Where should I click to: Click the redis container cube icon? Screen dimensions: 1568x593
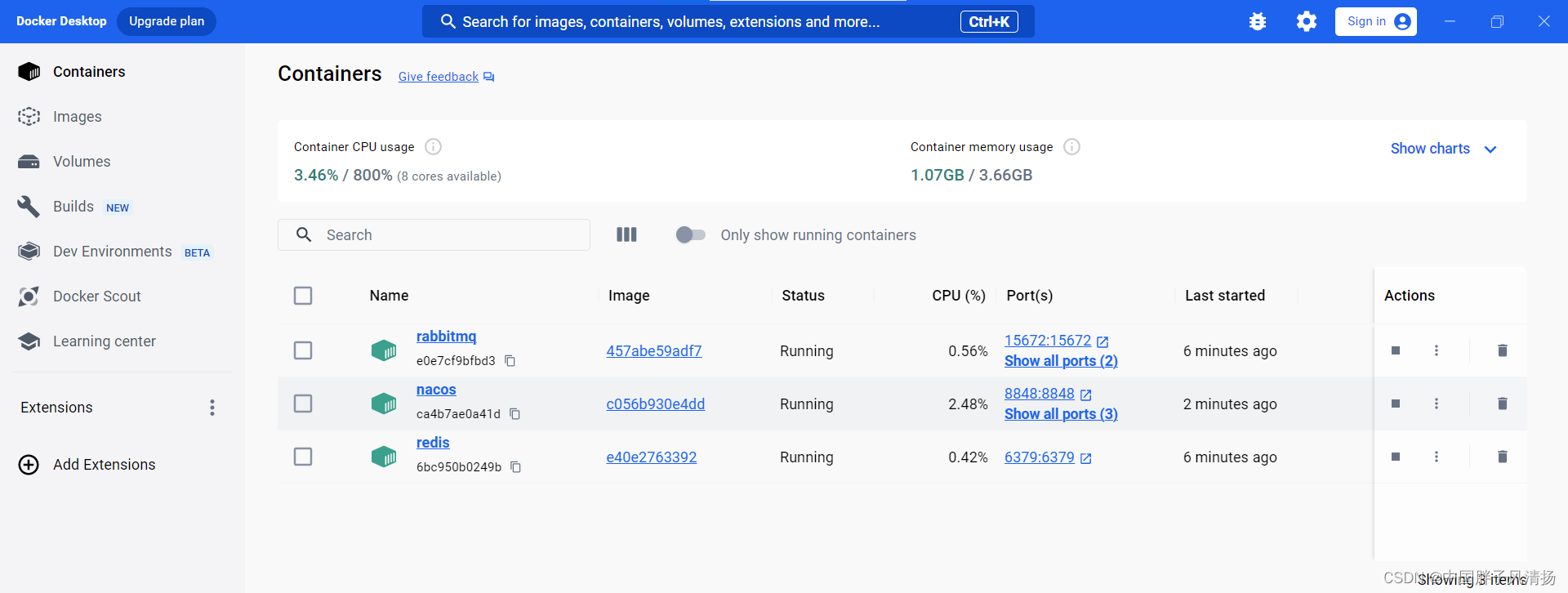384,457
